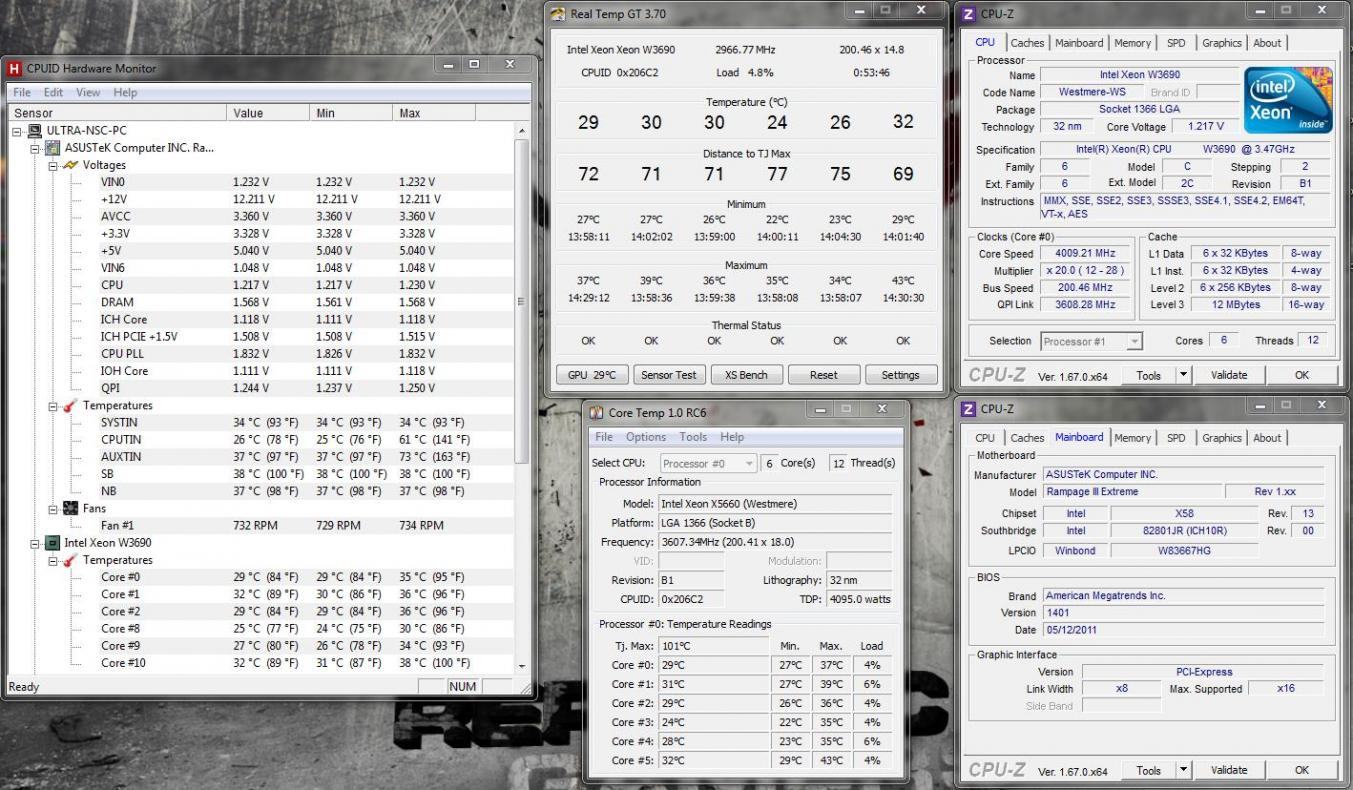The width and height of the screenshot is (1353, 790).
Task: Click Tools button in lower CPU-Z window
Action: point(1148,770)
